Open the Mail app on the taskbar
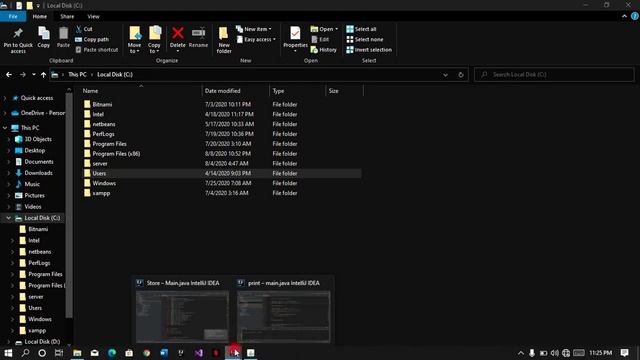The image size is (640, 360). (x=95, y=353)
